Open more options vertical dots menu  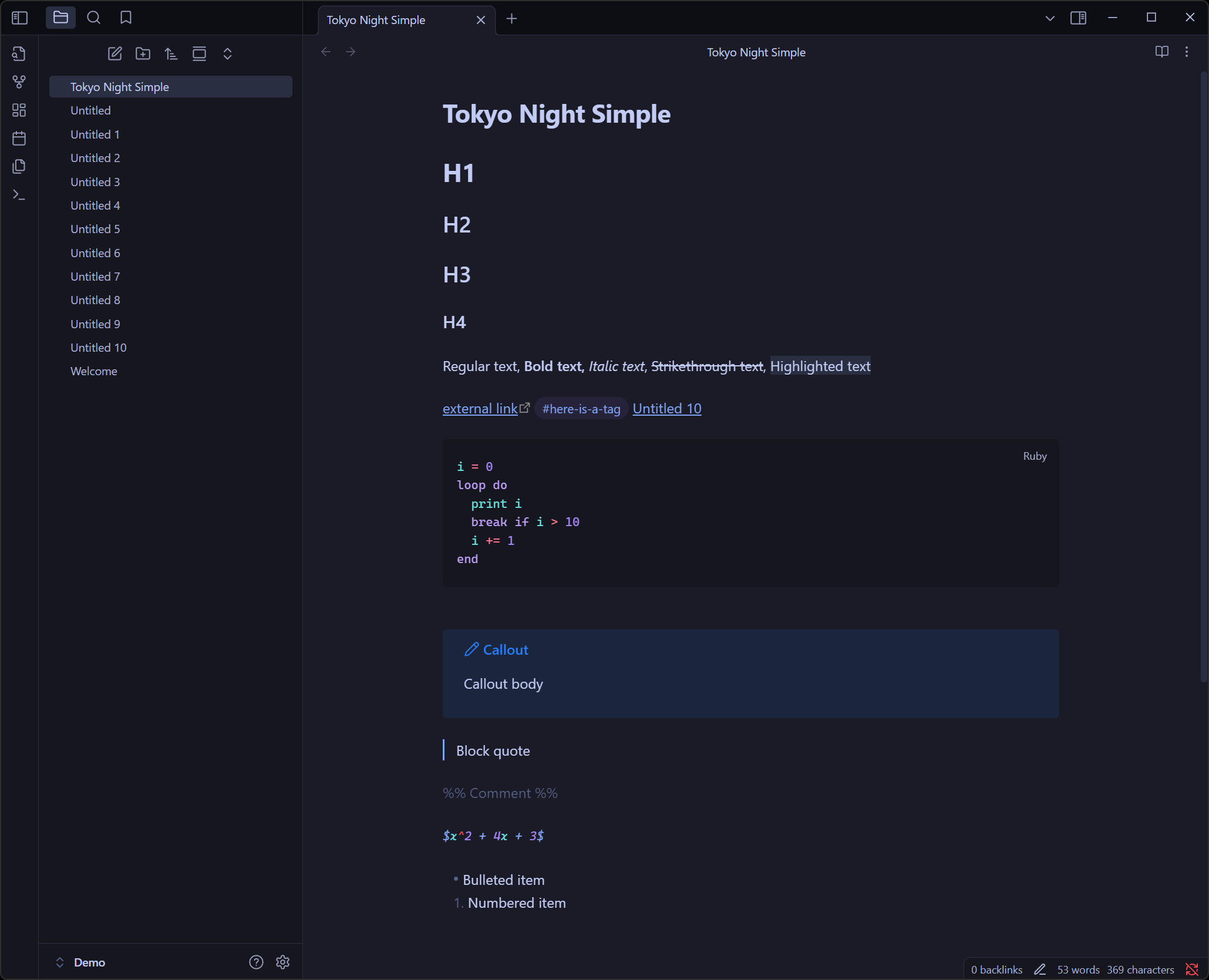pyautogui.click(x=1187, y=52)
